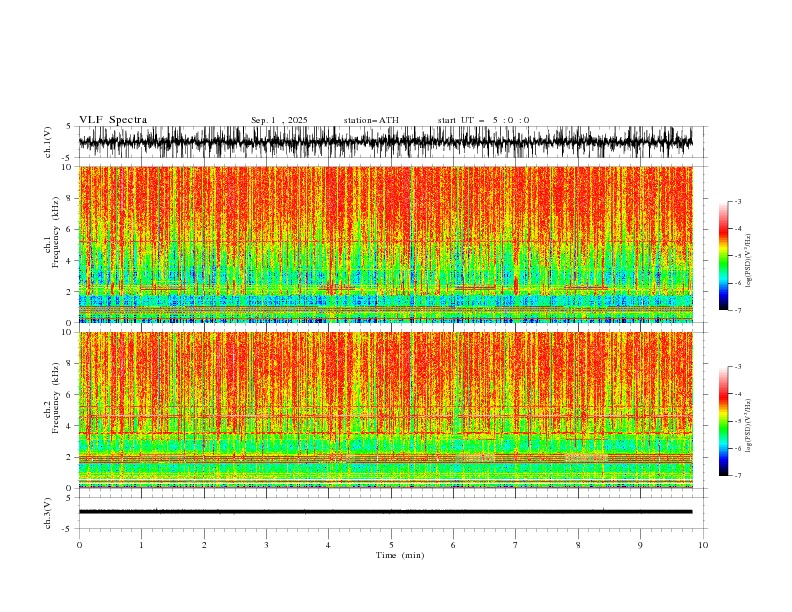Click the ch.1 voltage waveform trace
The image size is (792, 612).
click(385, 142)
